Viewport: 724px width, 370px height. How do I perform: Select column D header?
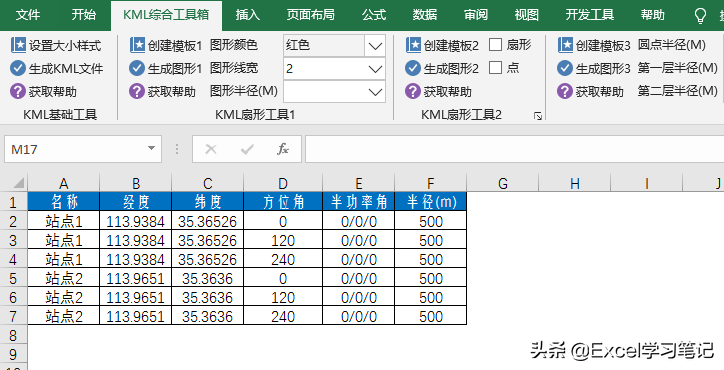point(283,183)
